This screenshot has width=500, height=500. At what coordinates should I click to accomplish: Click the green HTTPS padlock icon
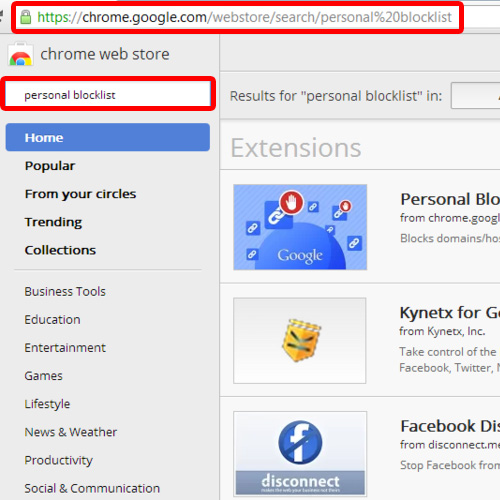coord(26,17)
